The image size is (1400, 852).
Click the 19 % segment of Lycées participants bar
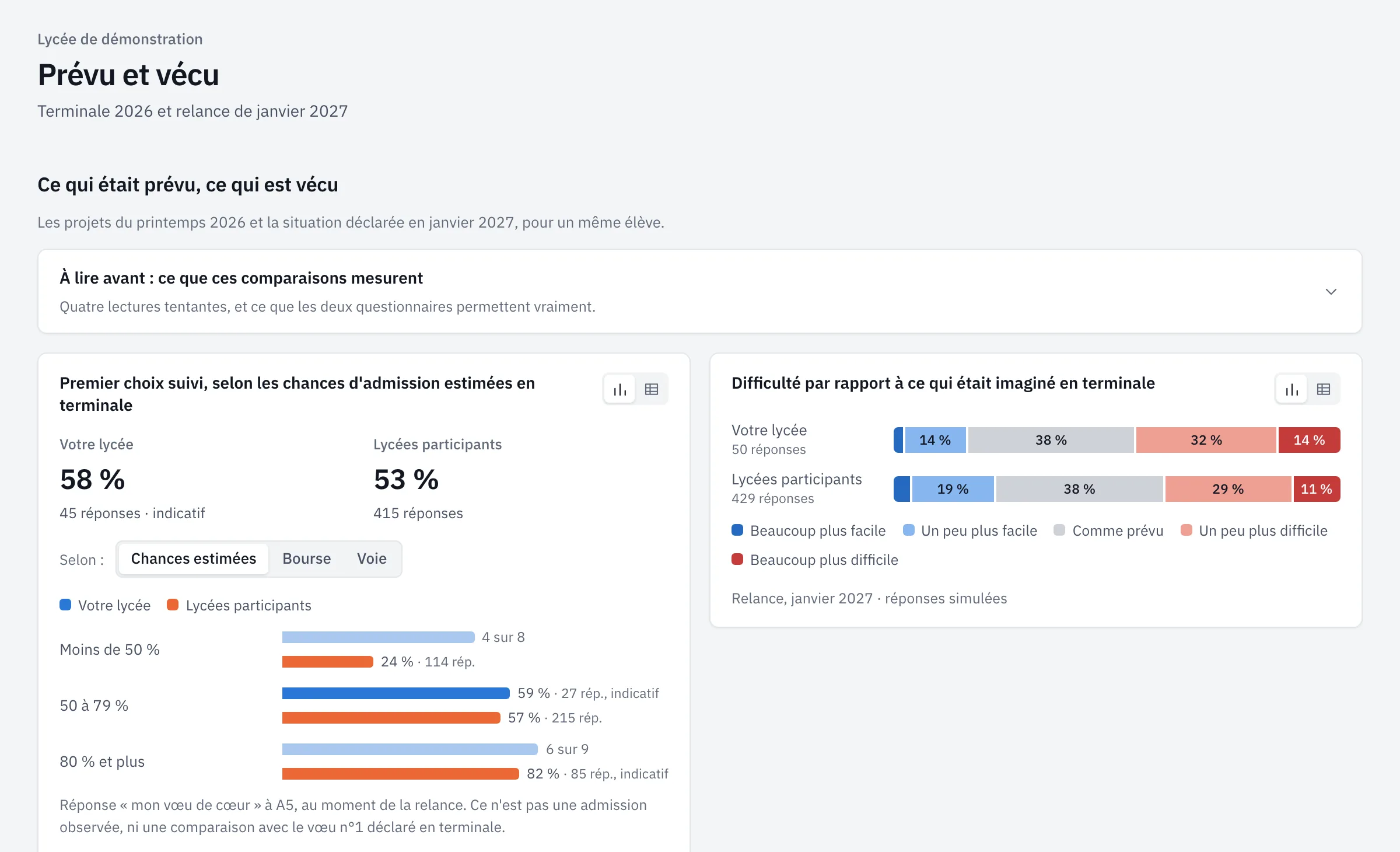(x=953, y=489)
